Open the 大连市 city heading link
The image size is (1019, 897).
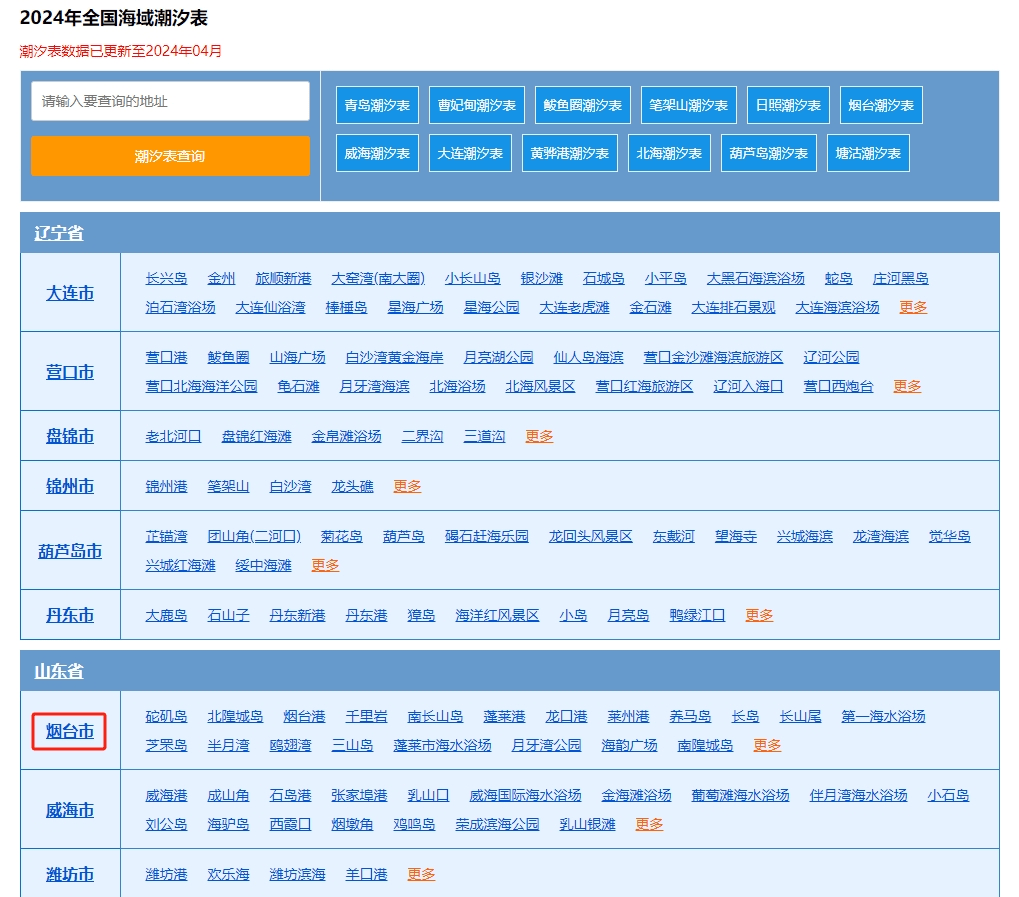coord(70,293)
